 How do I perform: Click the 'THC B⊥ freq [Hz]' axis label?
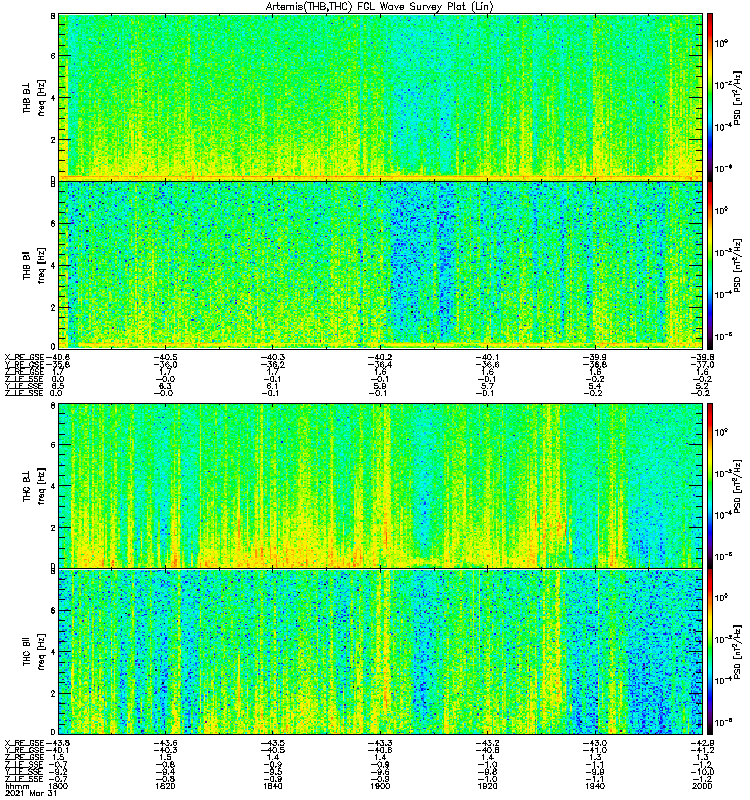click(x=34, y=486)
